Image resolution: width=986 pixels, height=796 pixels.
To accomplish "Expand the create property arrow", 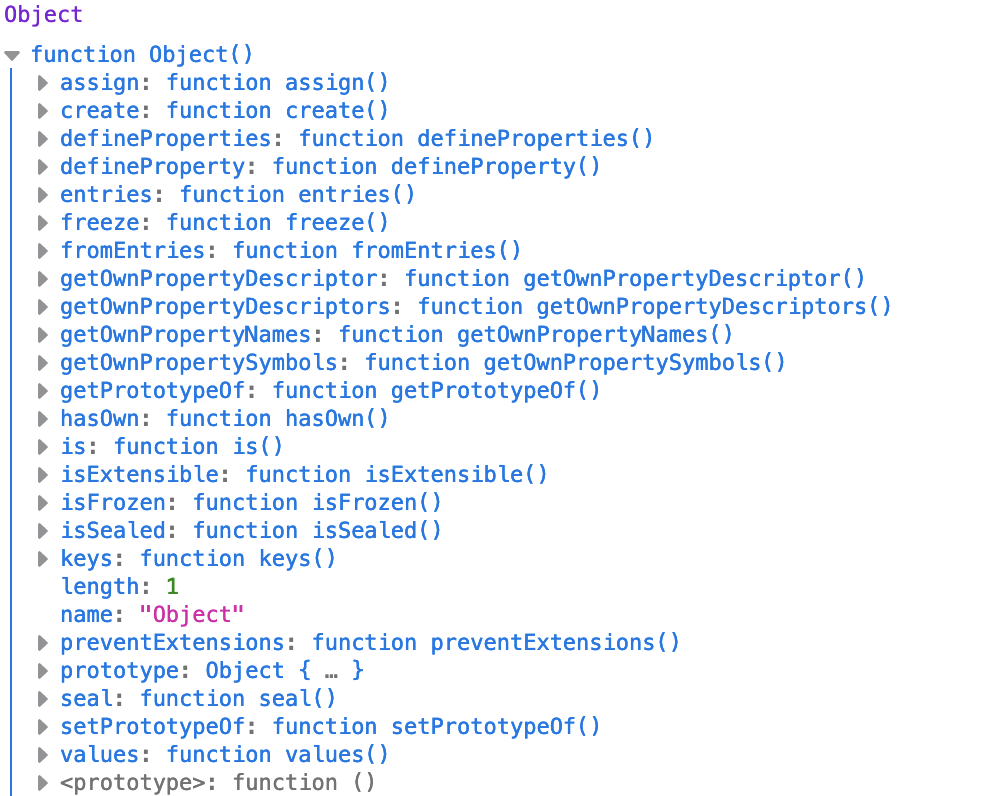I will tap(43, 111).
